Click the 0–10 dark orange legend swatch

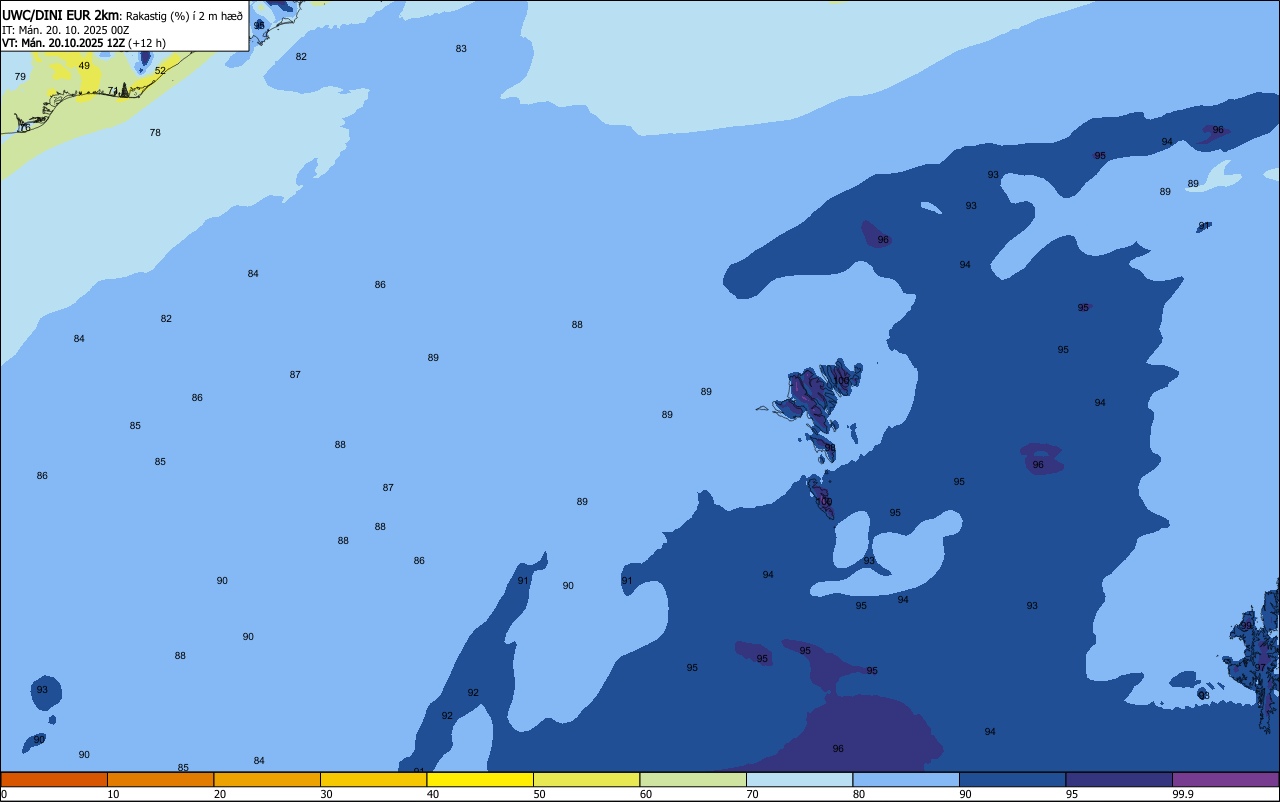tap(54, 779)
